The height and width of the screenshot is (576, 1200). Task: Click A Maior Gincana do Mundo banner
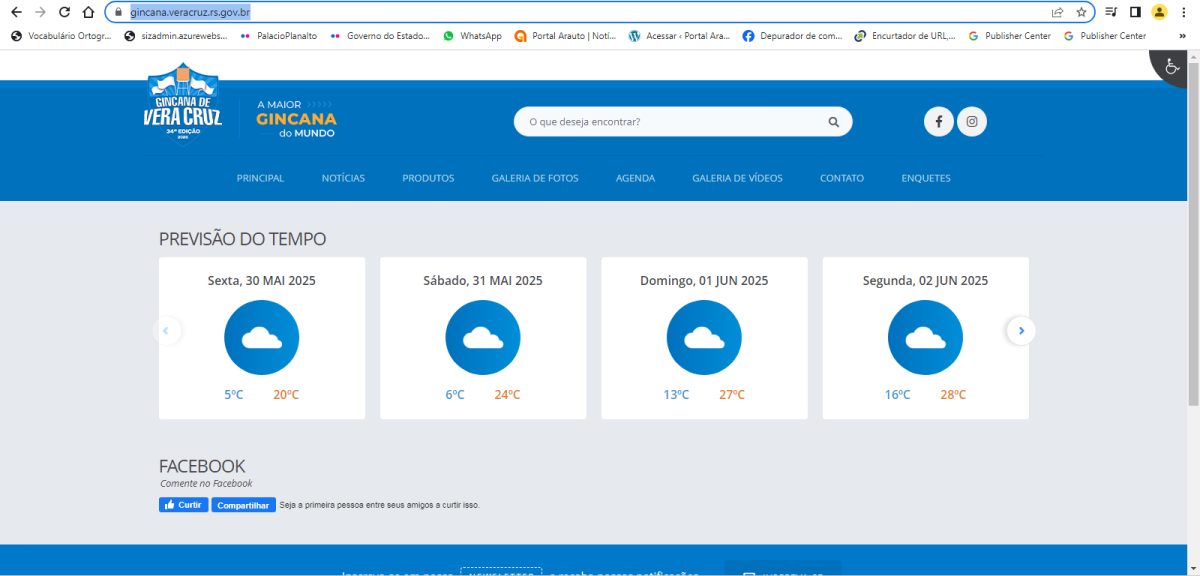coord(296,118)
